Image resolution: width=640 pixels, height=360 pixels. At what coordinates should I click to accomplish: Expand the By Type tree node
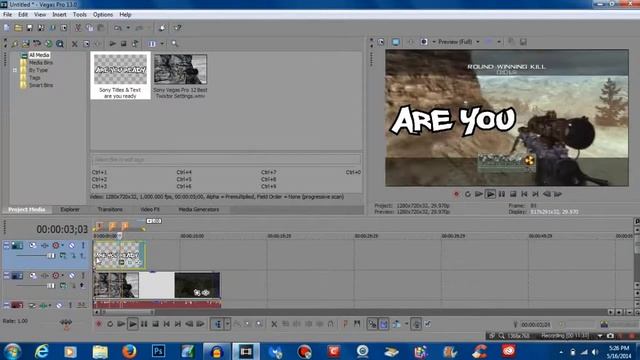click(x=15, y=70)
